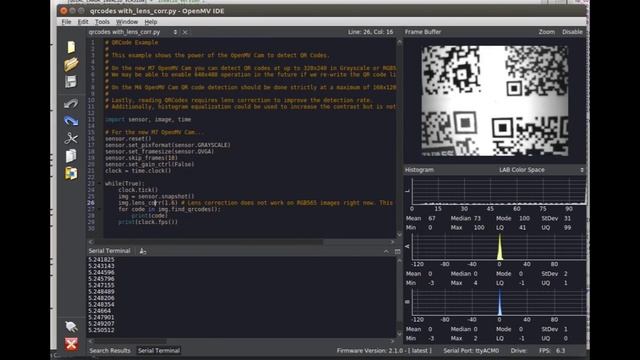Collapse the Serial Terminal pane chevron
Viewport: 640px width, 360px height.
(x=386, y=251)
